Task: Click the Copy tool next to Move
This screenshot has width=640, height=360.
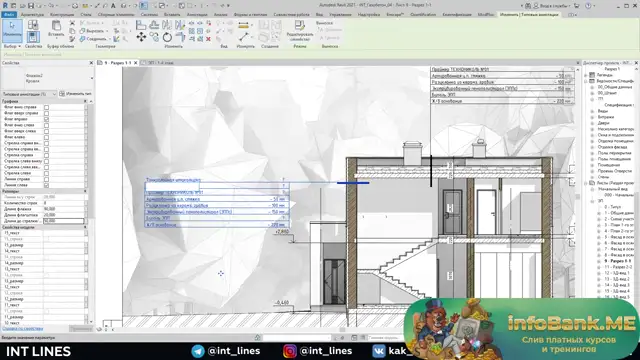Action: click(x=154, y=37)
